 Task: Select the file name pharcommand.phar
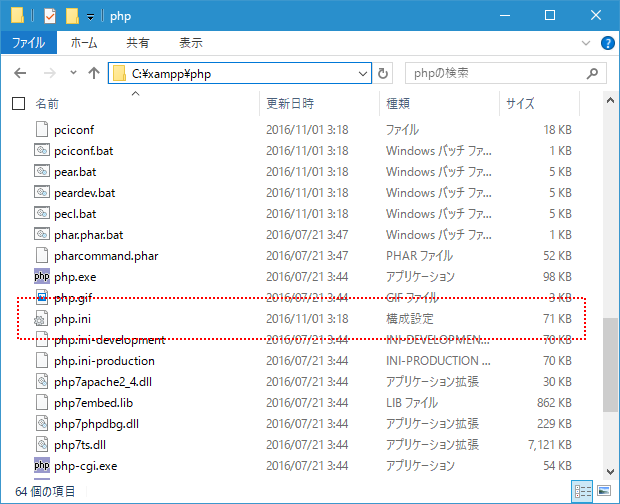coord(106,256)
